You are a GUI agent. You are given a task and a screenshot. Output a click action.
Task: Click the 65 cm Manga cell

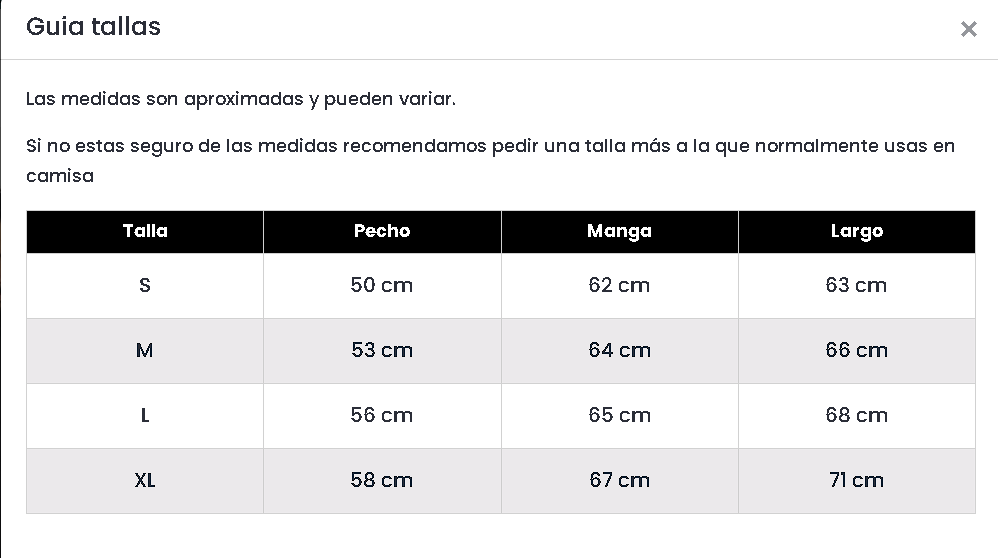point(619,415)
